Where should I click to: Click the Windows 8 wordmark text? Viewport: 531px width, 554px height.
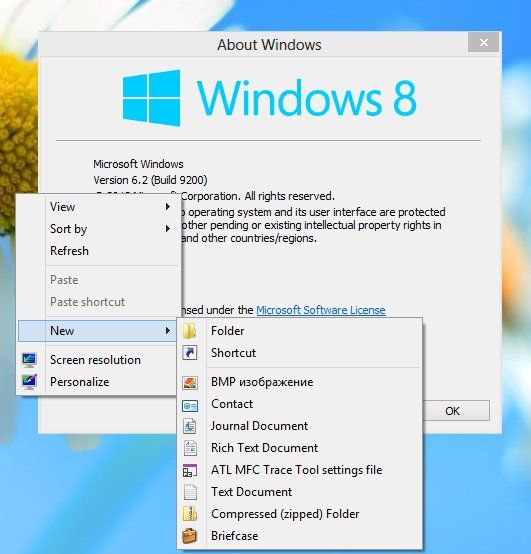click(x=307, y=98)
